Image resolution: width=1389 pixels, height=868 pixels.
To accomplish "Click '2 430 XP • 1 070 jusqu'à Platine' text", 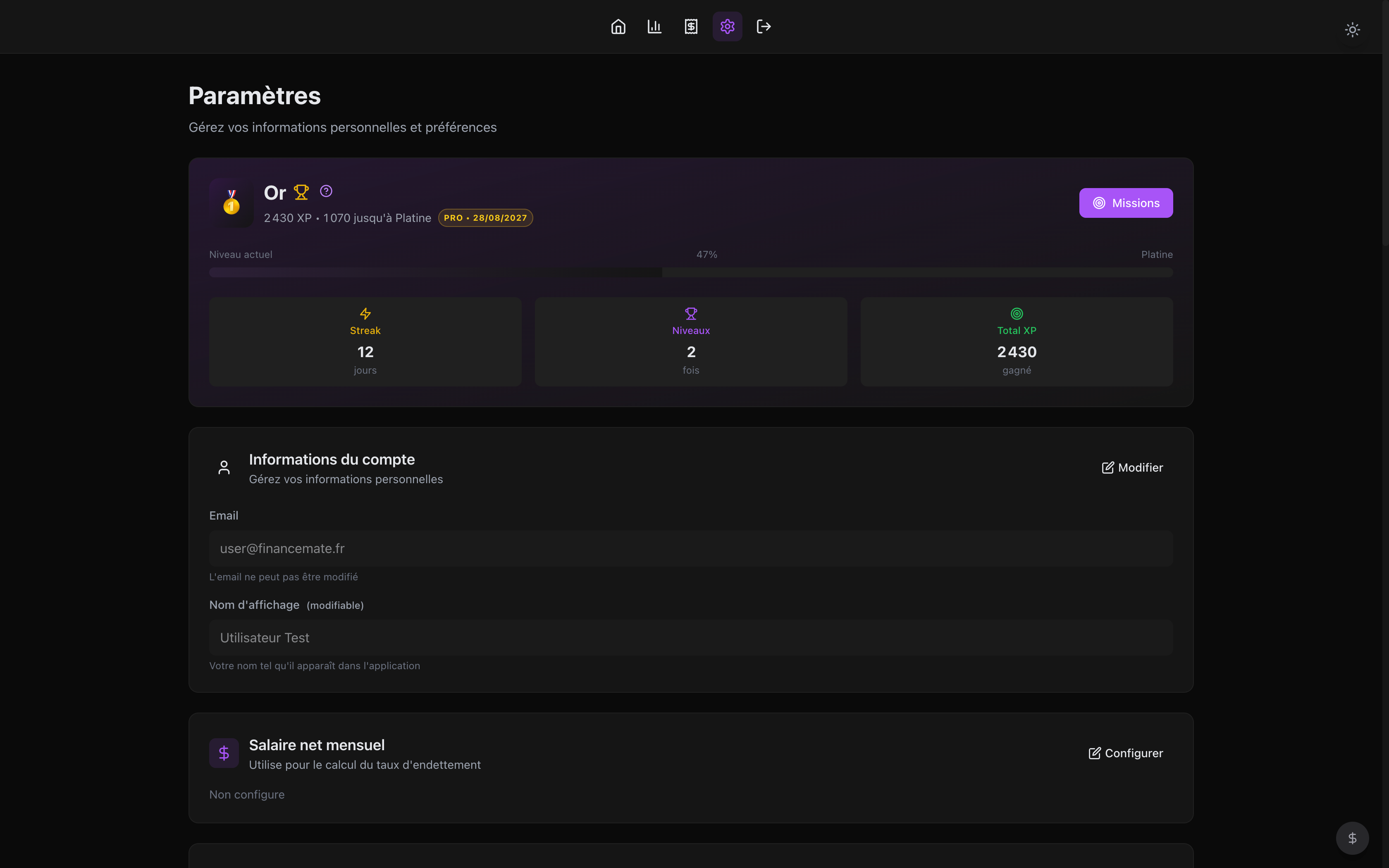I will click(347, 218).
